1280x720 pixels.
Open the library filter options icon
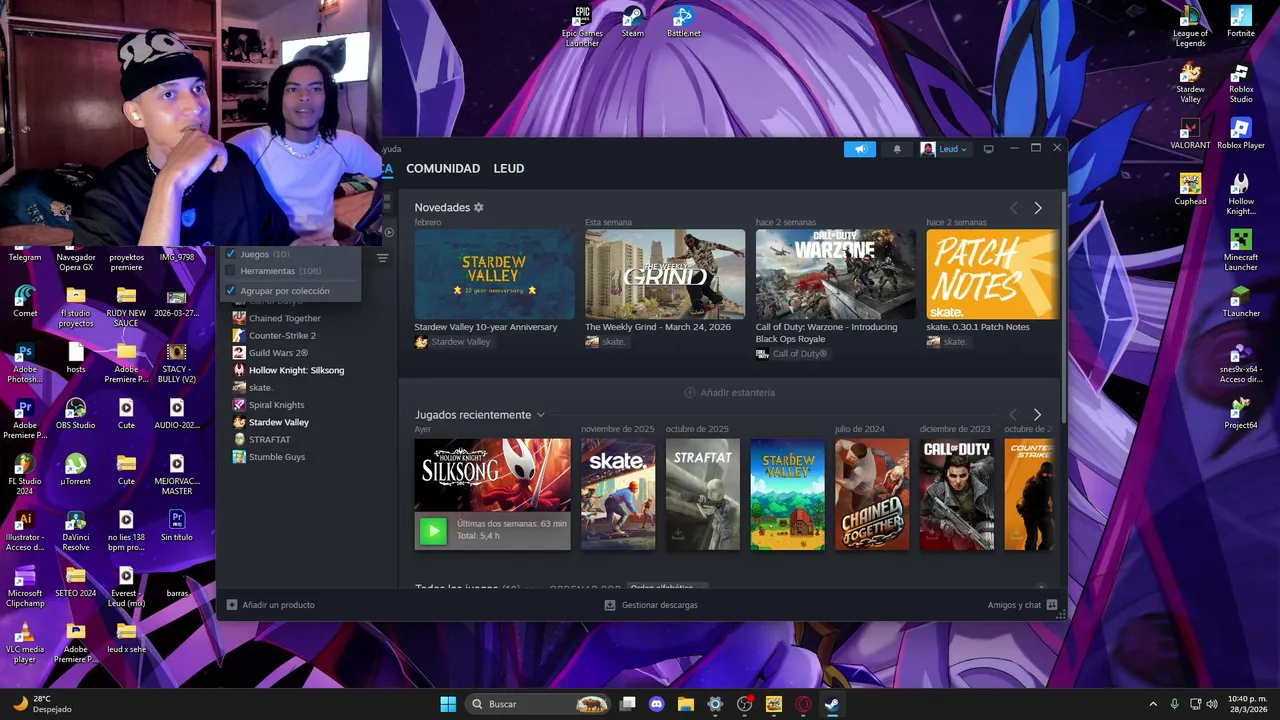[x=382, y=258]
